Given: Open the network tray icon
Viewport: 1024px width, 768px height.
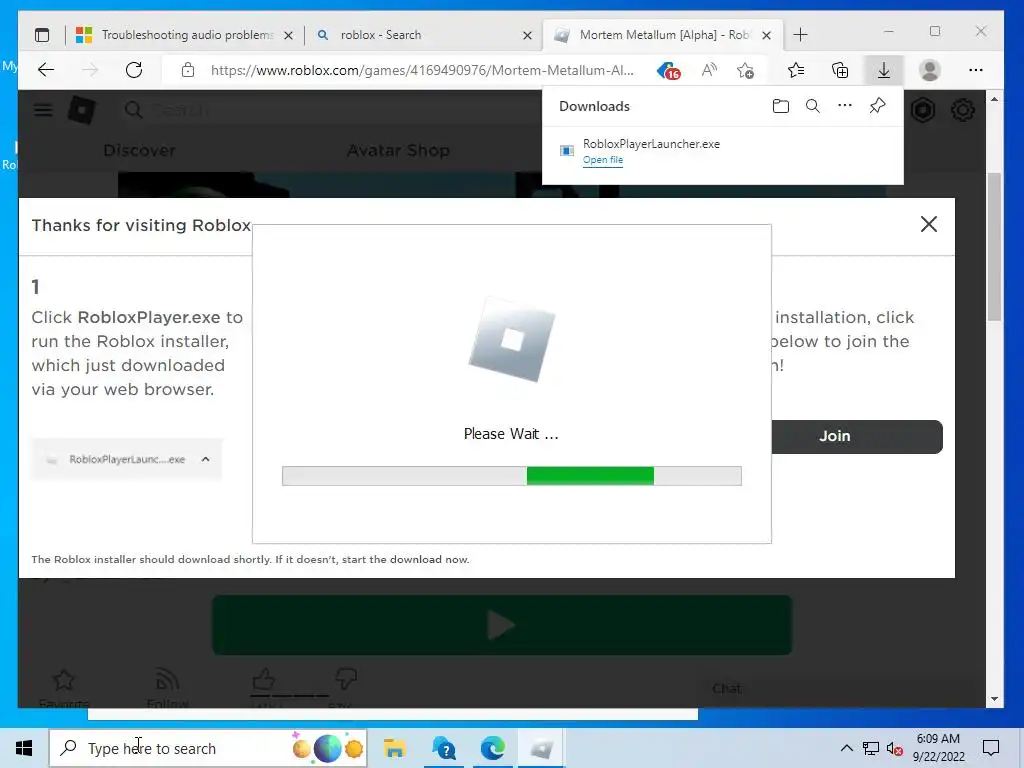Looking at the screenshot, I should 871,748.
